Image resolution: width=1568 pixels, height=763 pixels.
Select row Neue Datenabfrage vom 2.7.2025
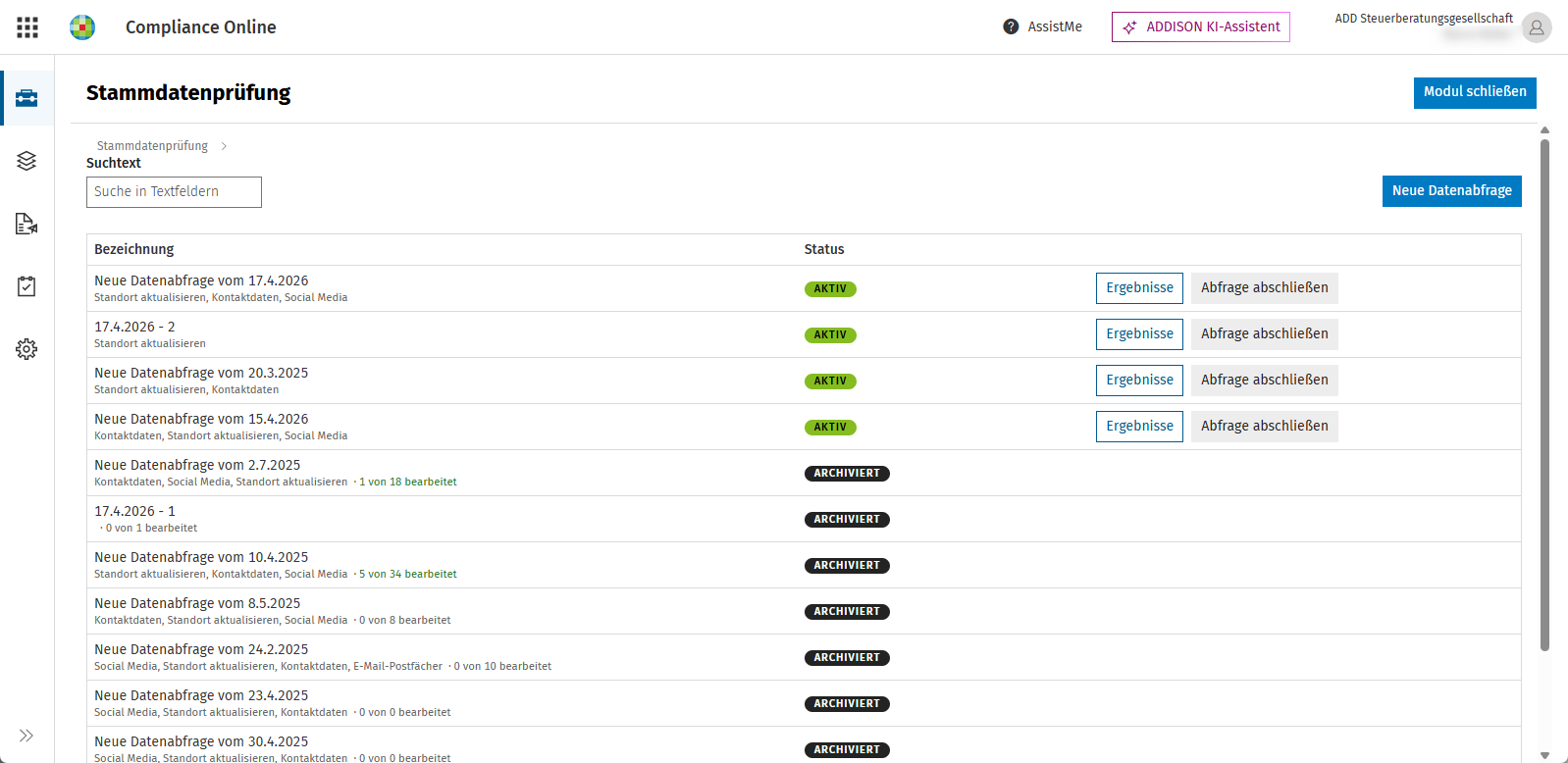[804, 473]
